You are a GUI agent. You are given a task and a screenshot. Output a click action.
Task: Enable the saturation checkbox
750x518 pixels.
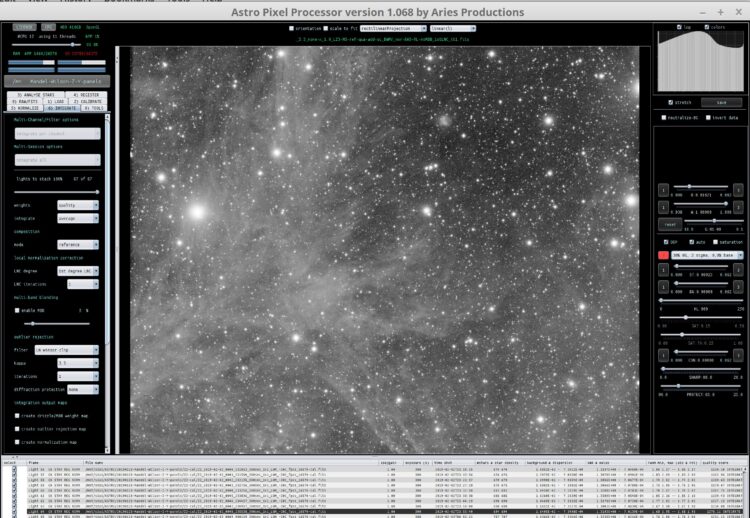pos(716,242)
